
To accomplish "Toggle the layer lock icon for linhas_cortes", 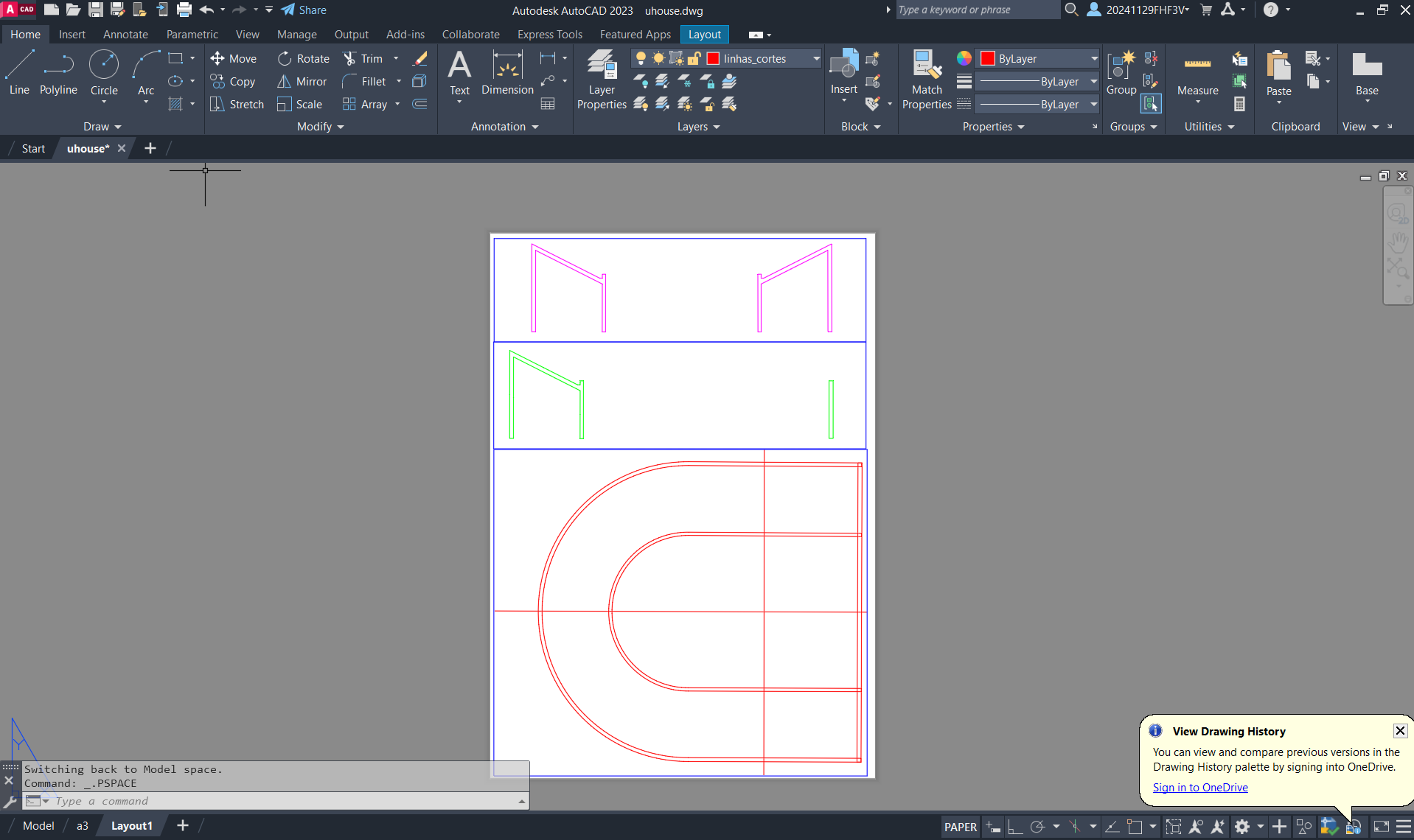I will 694,59.
